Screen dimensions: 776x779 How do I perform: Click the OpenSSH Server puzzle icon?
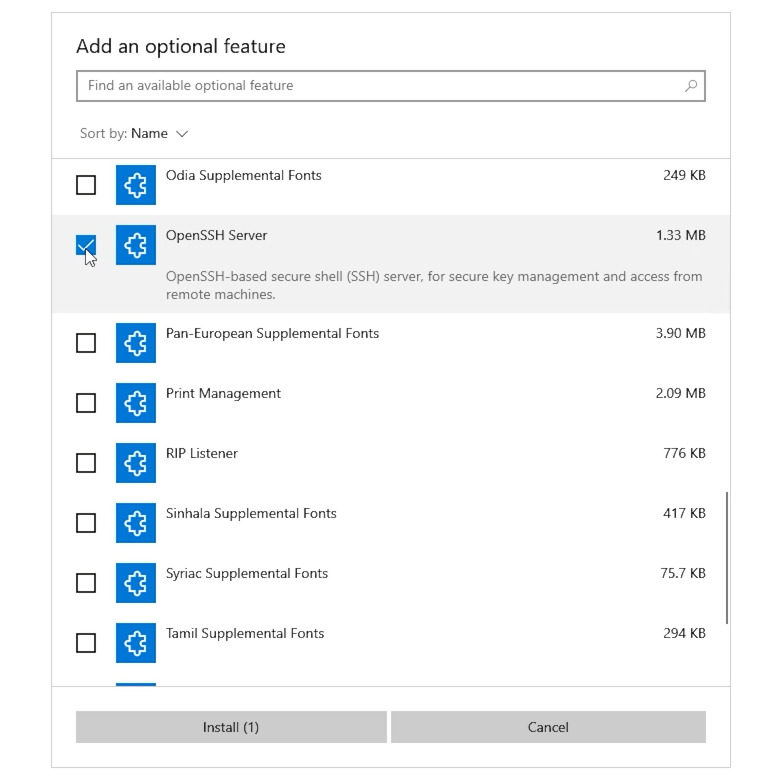pyautogui.click(x=136, y=245)
